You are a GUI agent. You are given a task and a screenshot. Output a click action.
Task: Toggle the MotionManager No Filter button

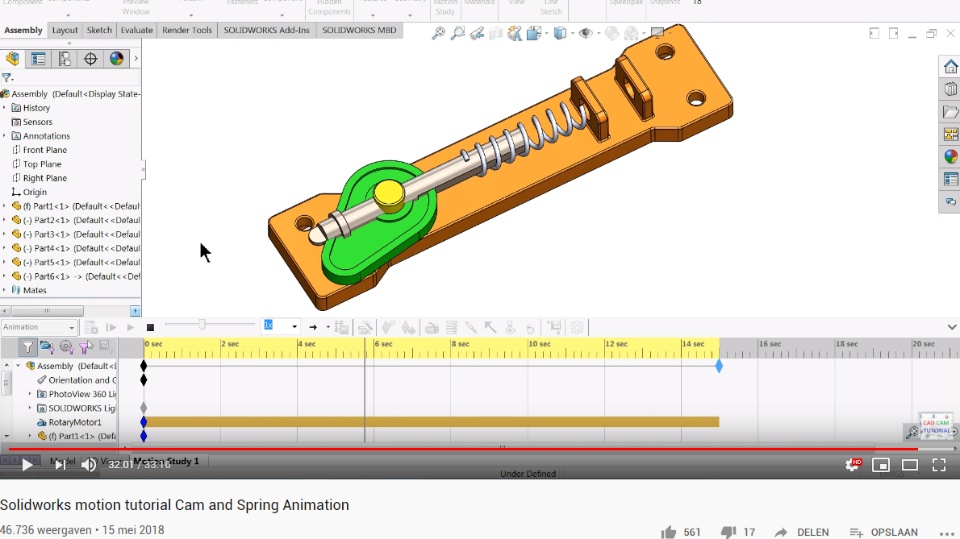pyautogui.click(x=28, y=347)
